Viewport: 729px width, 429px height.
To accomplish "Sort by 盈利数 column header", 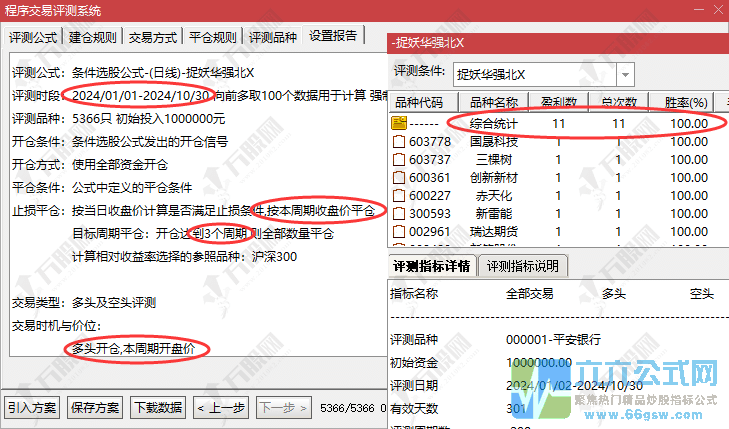I will coord(559,102).
